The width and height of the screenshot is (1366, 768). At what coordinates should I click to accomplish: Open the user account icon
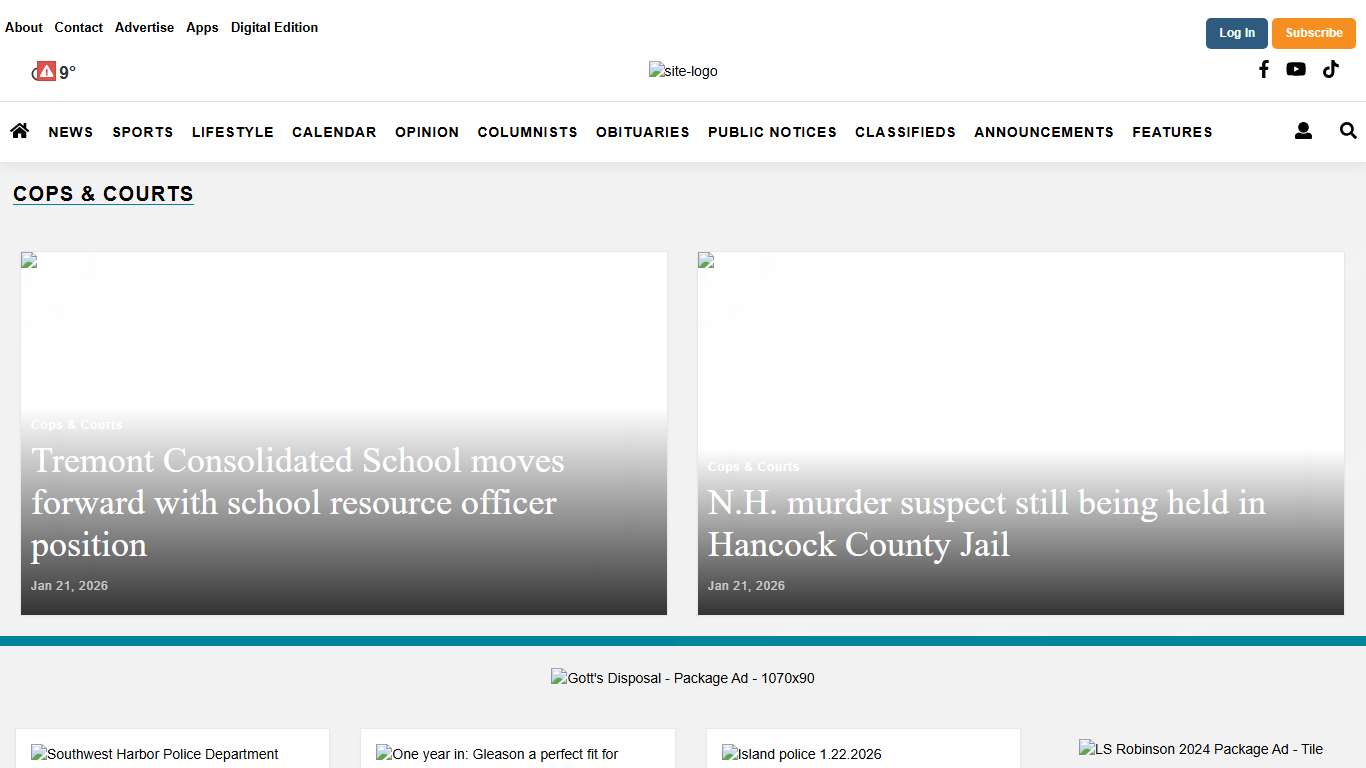coord(1303,130)
